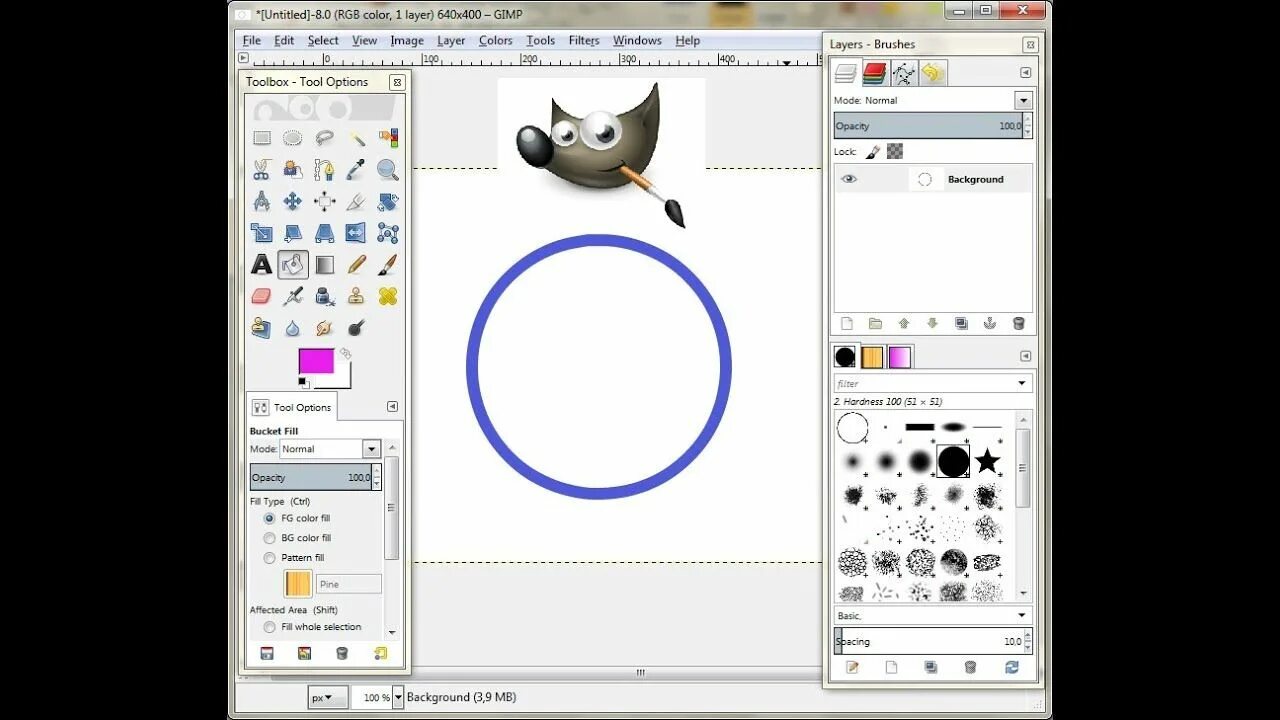Select the Blend gradient tool
The image size is (1280, 720).
coord(325,264)
